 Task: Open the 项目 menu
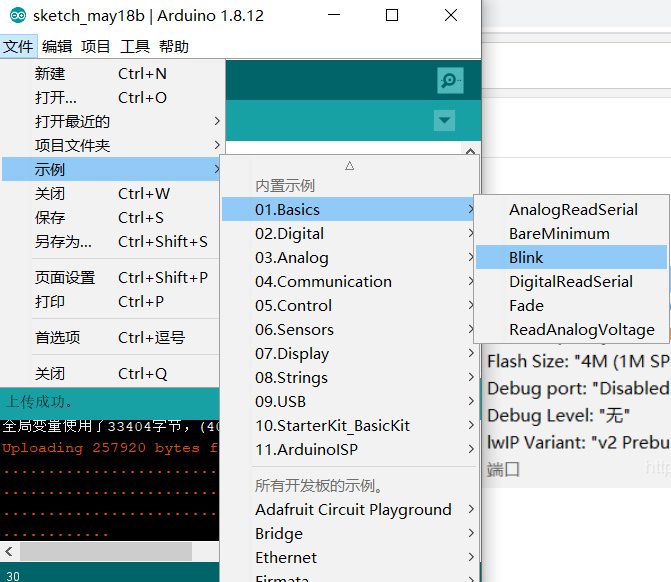pyautogui.click(x=96, y=46)
